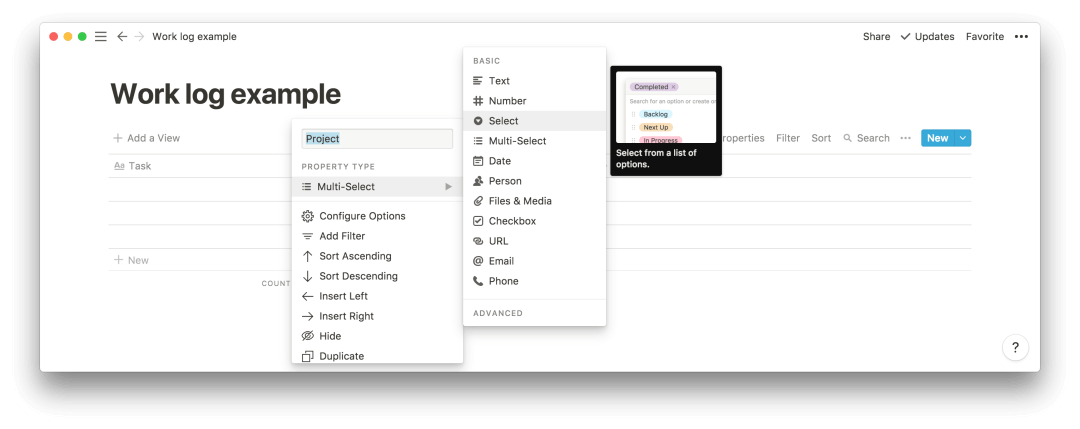Choose Number property type
The width and height of the screenshot is (1080, 429).
tap(534, 101)
